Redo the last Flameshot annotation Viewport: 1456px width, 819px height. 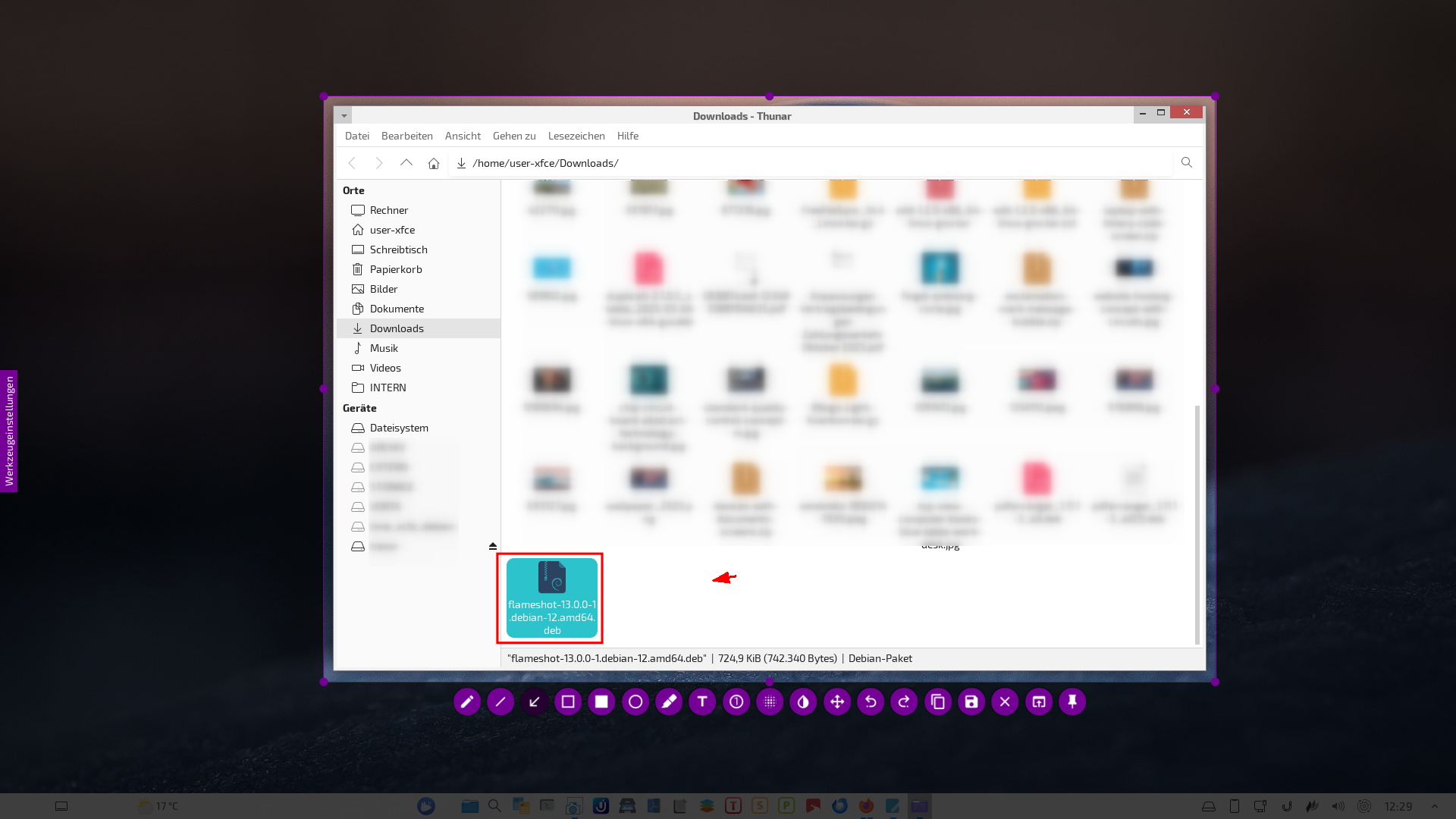904,702
